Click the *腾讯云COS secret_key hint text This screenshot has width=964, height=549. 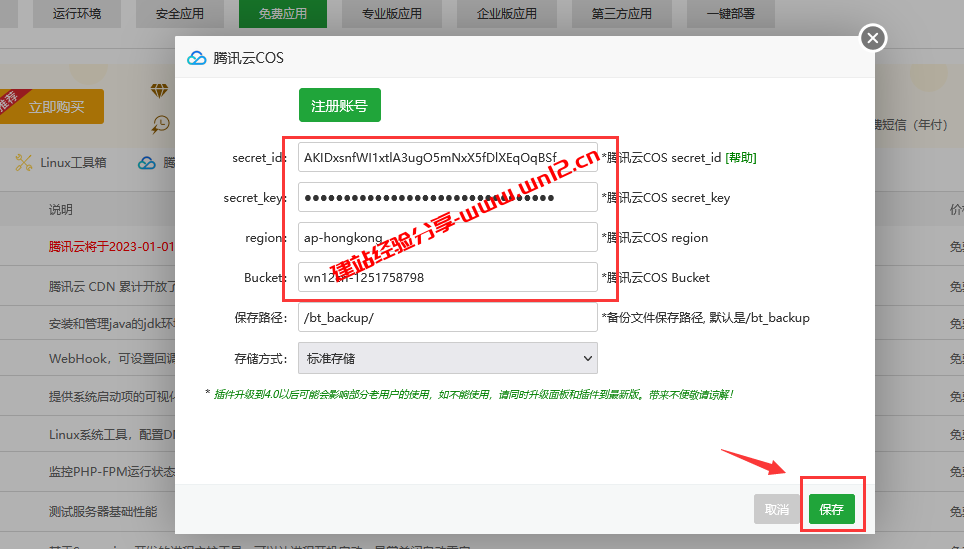[666, 197]
